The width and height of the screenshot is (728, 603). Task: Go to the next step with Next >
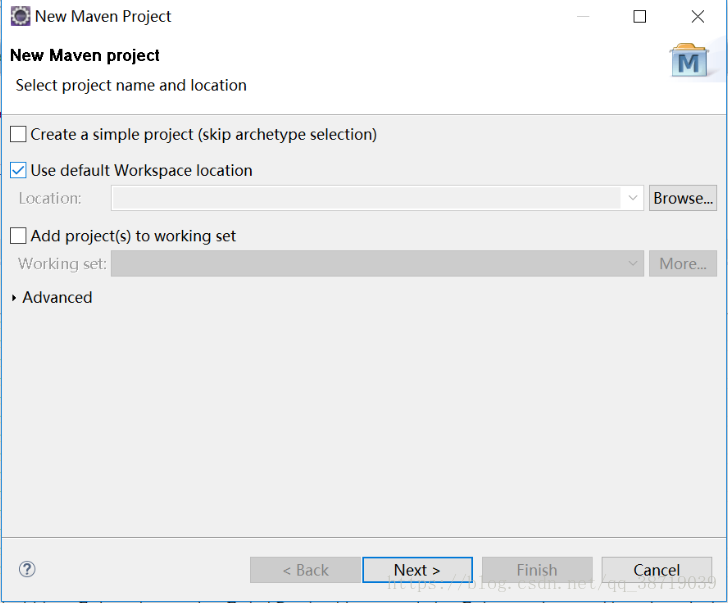[417, 570]
